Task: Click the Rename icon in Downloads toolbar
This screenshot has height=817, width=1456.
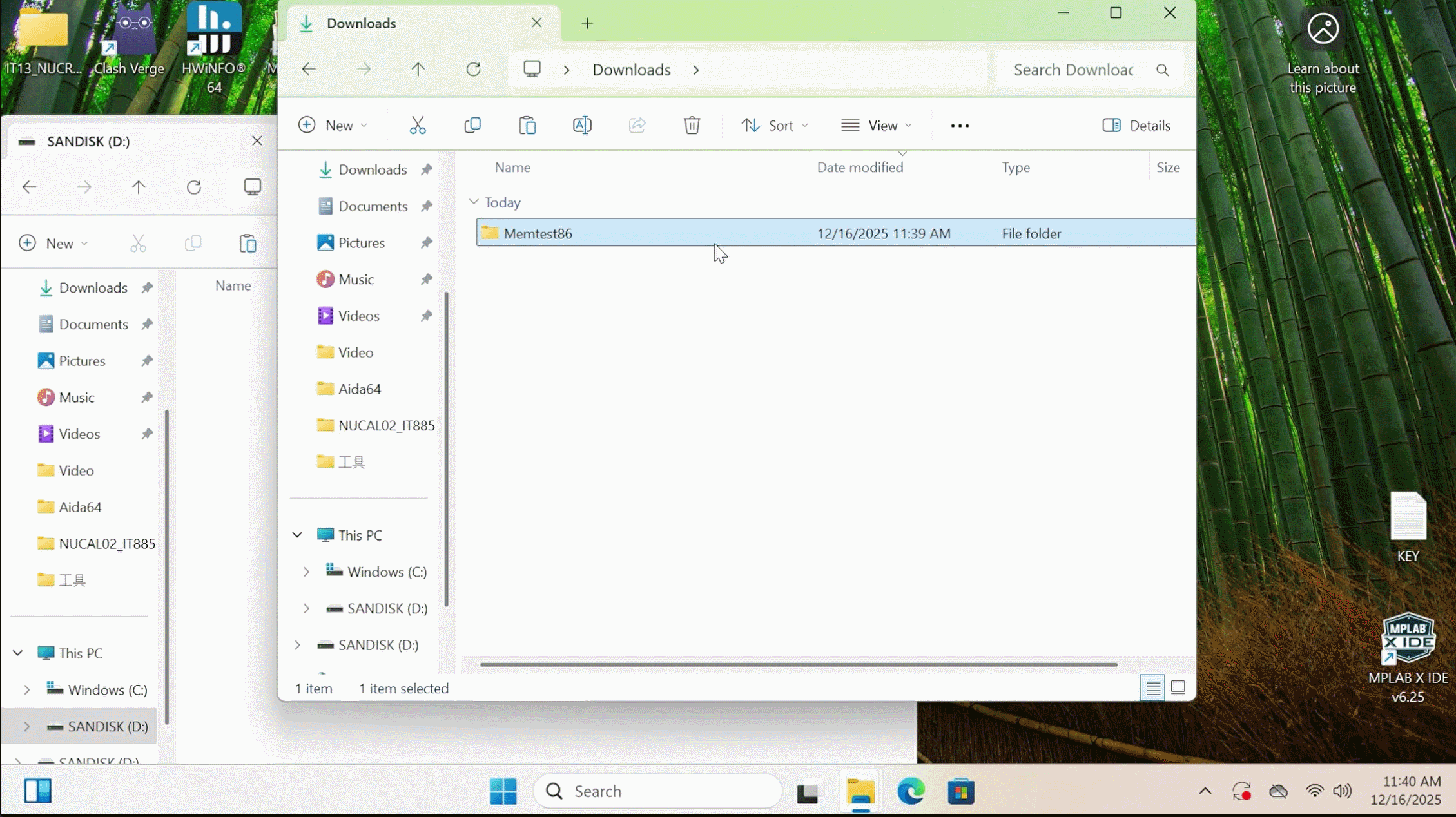Action: [x=582, y=125]
